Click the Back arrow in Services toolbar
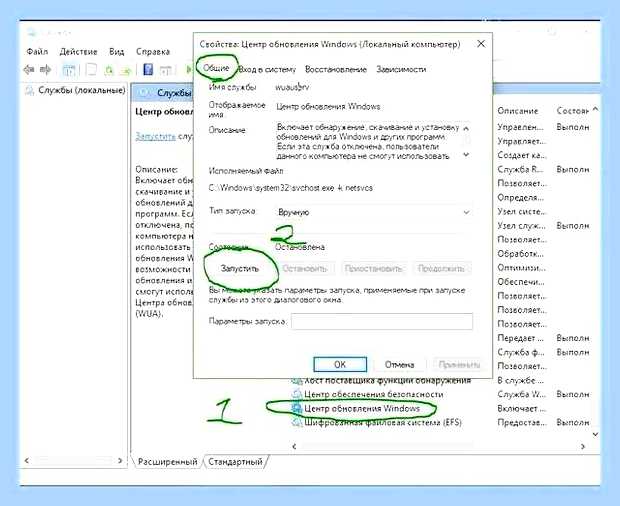620x506 pixels. click(28, 70)
